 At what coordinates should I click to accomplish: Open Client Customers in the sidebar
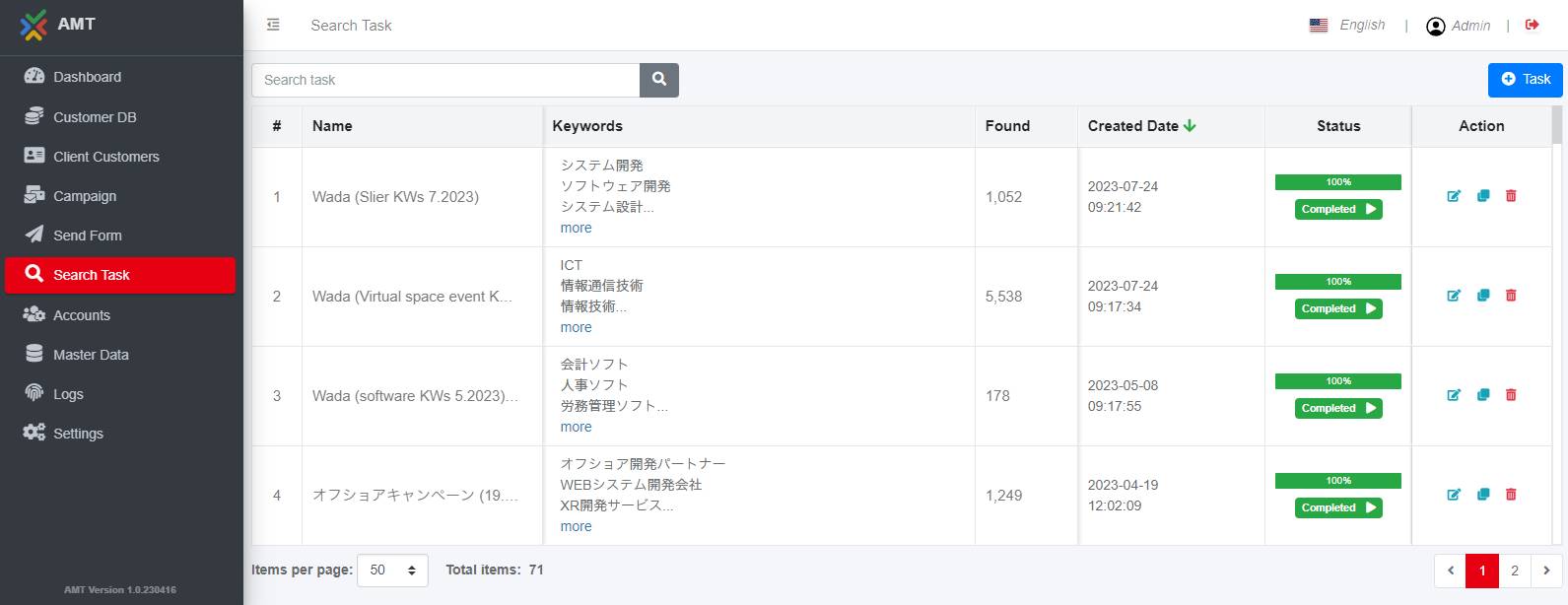(121, 156)
